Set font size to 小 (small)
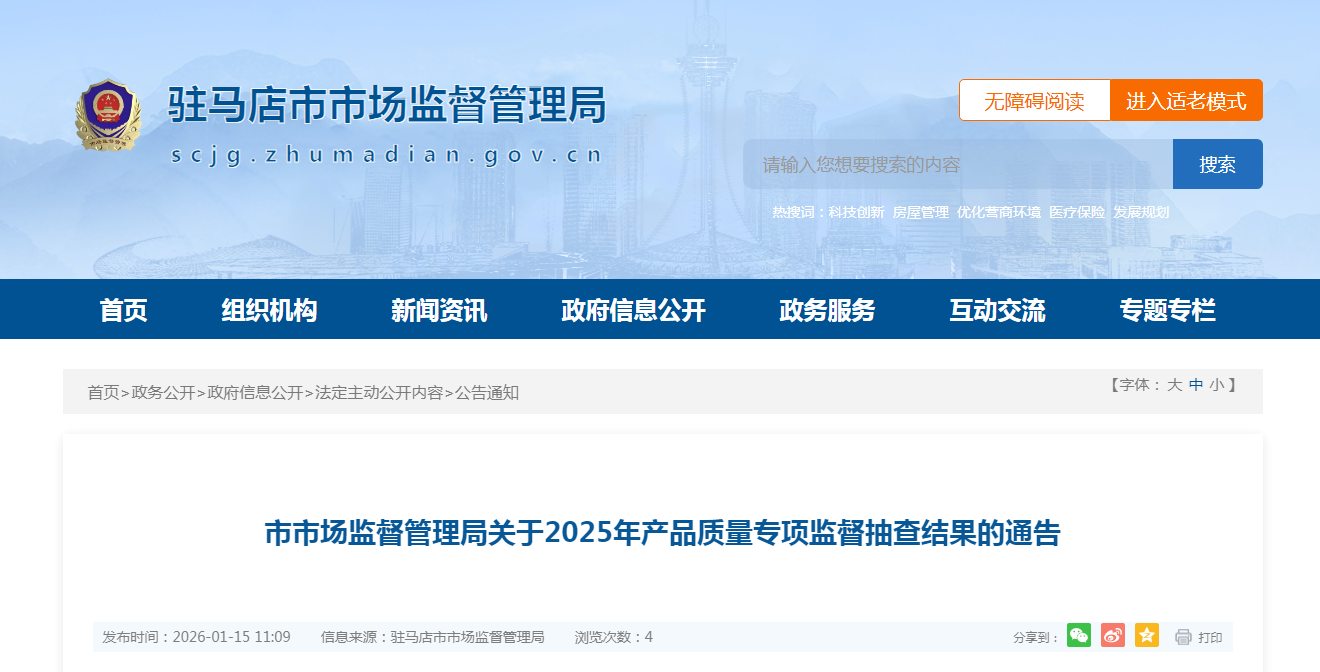Image resolution: width=1320 pixels, height=672 pixels. (1216, 385)
